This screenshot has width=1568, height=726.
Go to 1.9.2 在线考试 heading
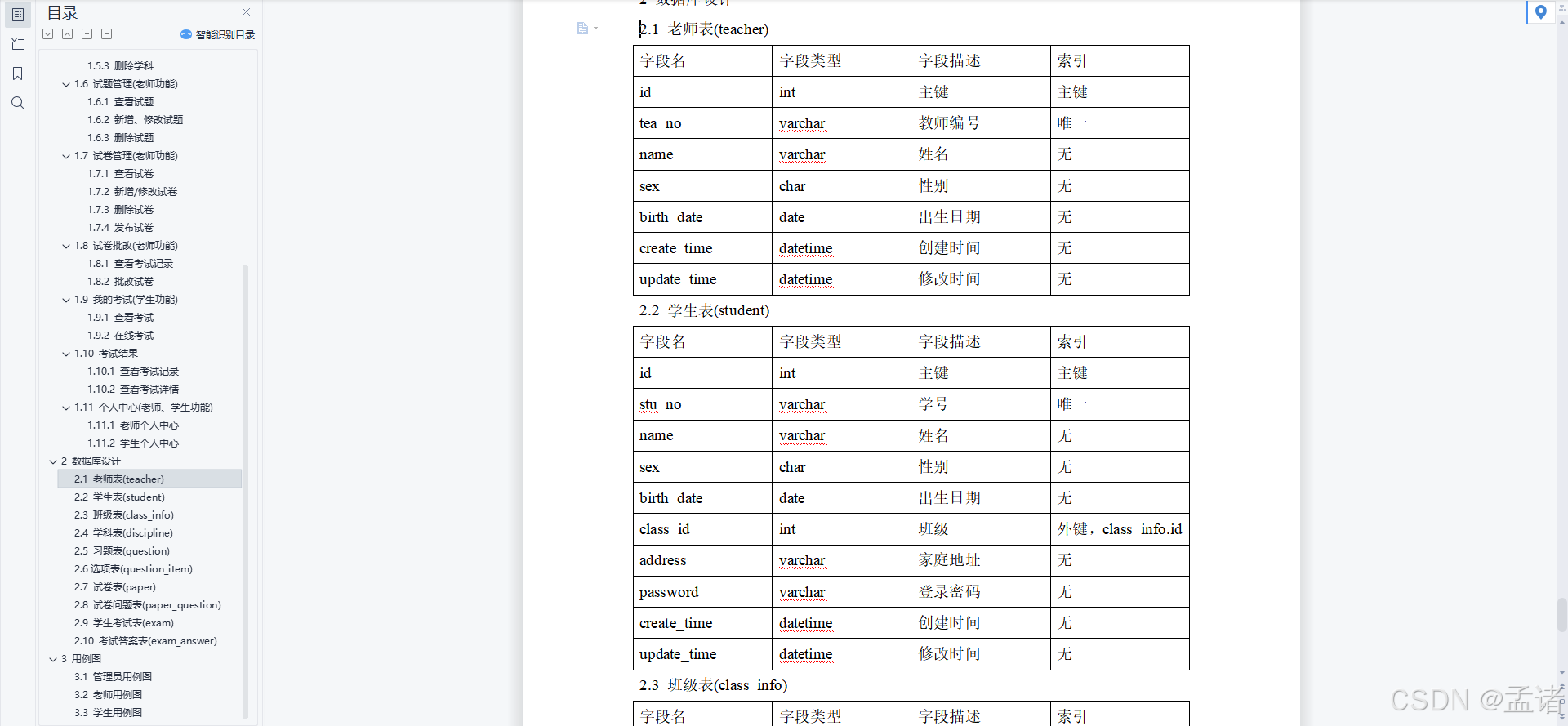[120, 336]
